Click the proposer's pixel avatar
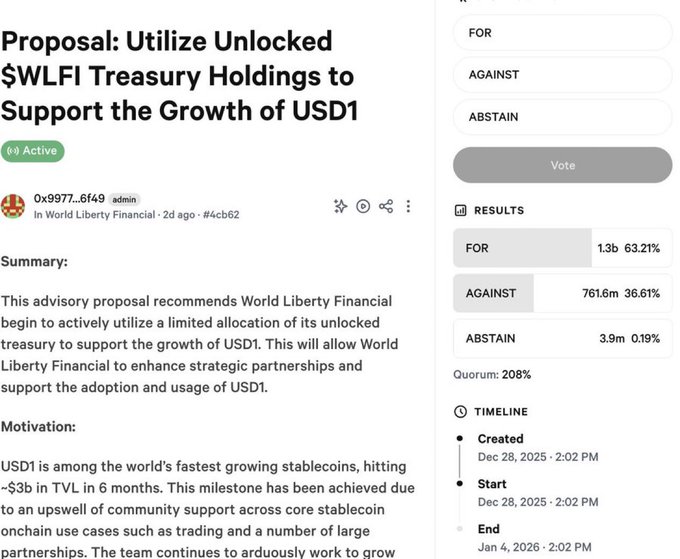680x559 pixels. tap(14, 206)
